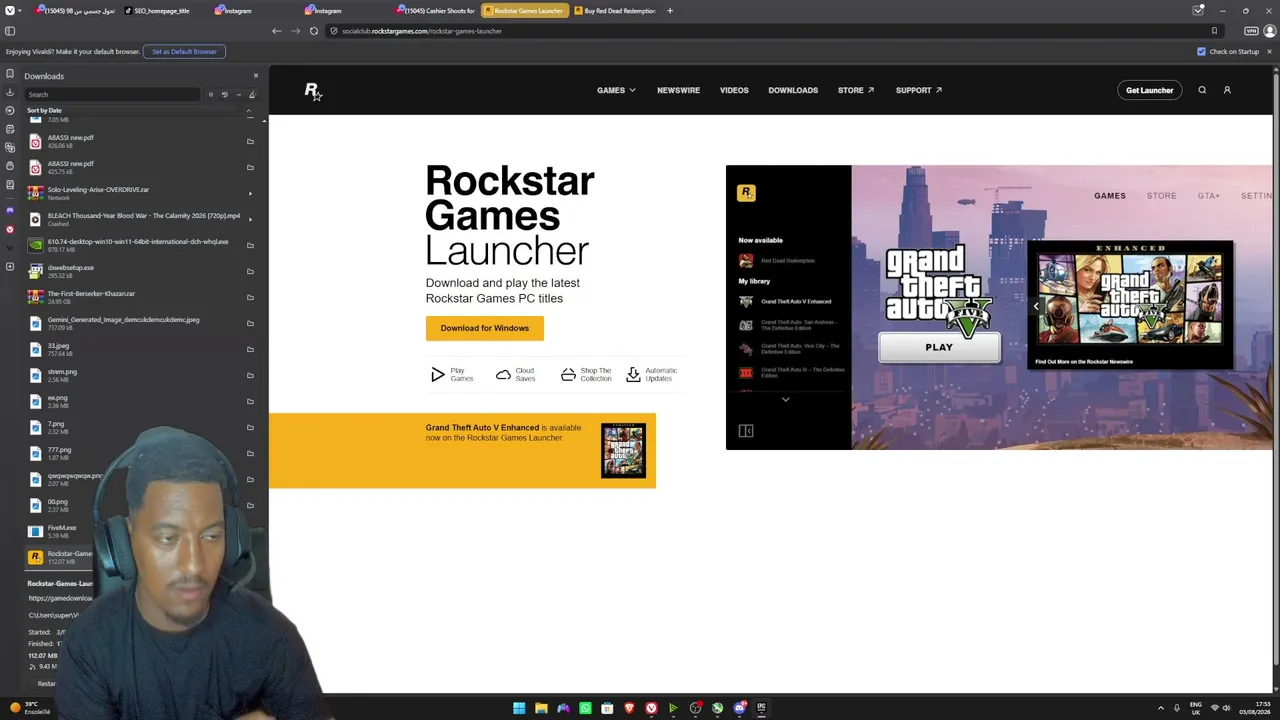1280x720 pixels.
Task: Expand the GAMES navigation dropdown
Action: [x=616, y=90]
